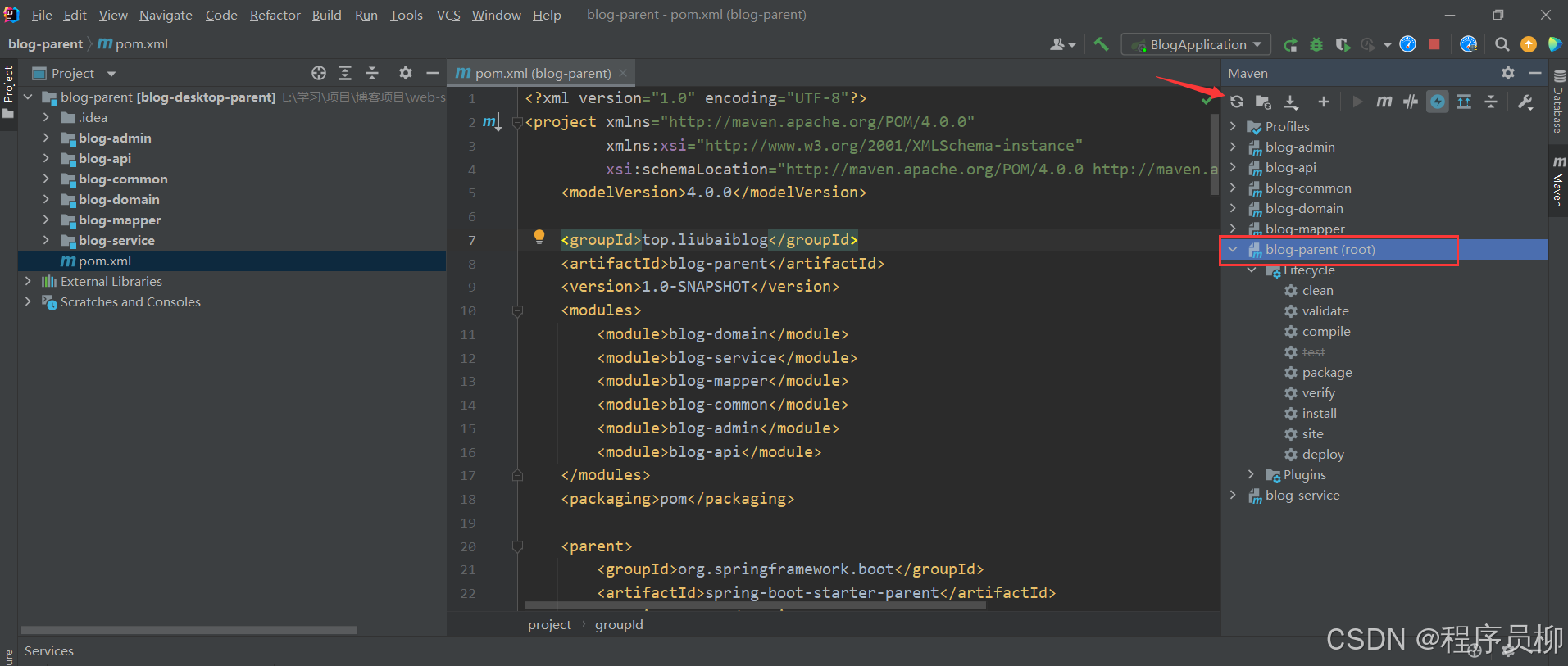Collapse the Lifecycle node in Maven panel

click(1251, 270)
